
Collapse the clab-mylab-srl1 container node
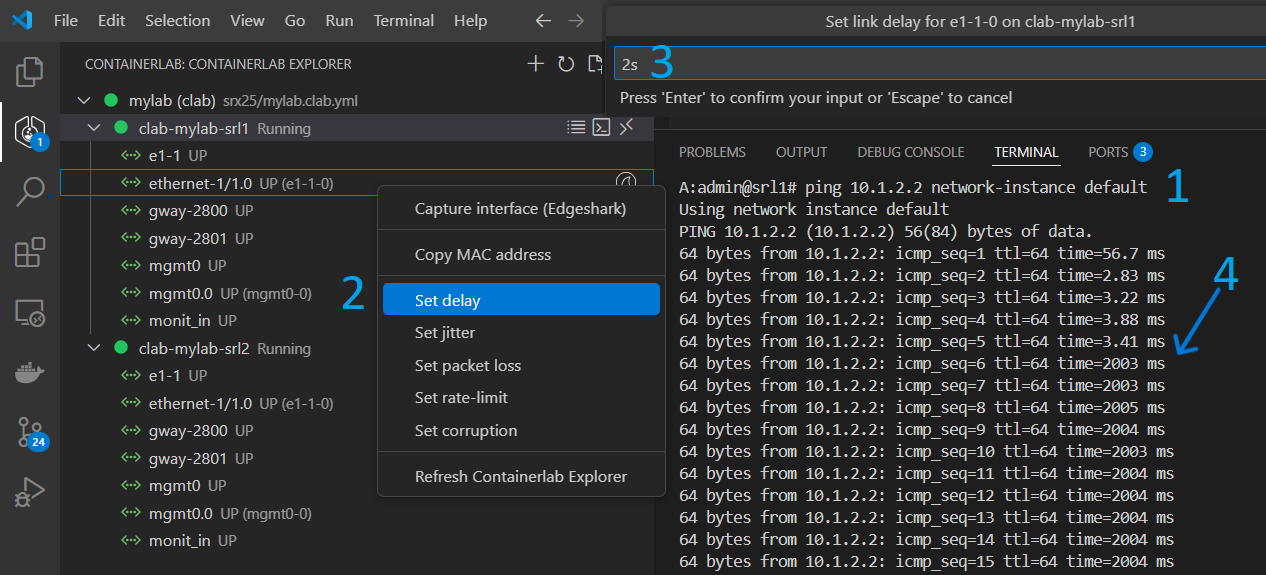coord(95,128)
